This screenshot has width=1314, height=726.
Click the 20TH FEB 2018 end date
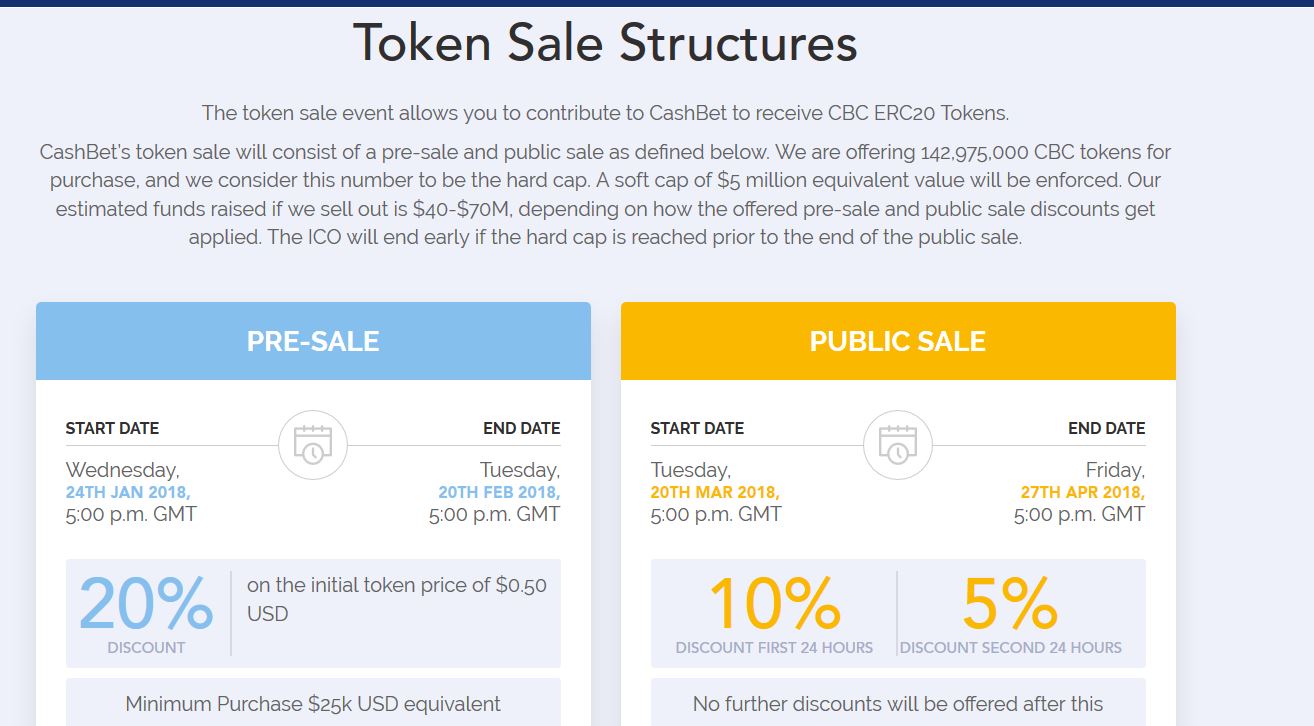[x=499, y=492]
